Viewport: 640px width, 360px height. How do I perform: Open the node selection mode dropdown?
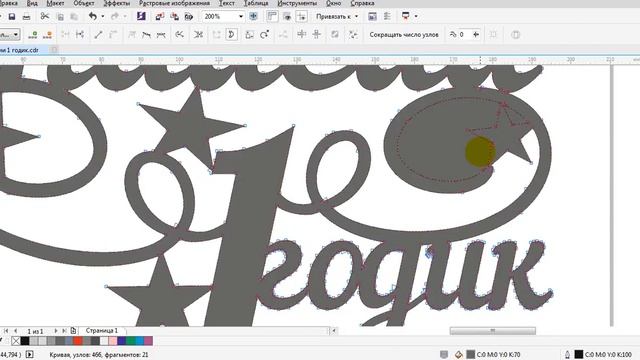click(16, 35)
